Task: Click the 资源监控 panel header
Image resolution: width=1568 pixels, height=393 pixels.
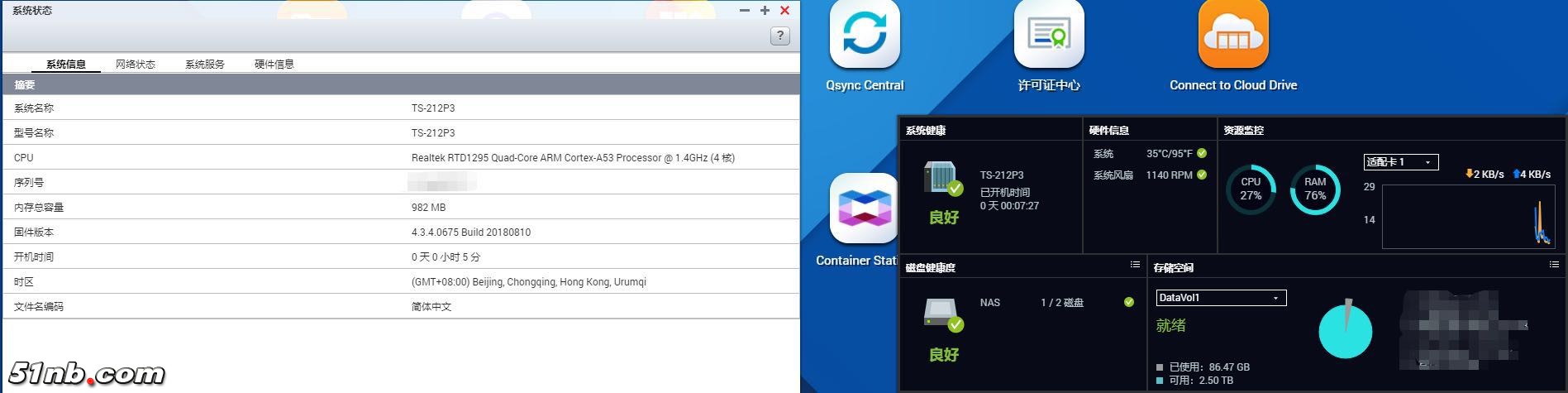Action: point(1244,130)
